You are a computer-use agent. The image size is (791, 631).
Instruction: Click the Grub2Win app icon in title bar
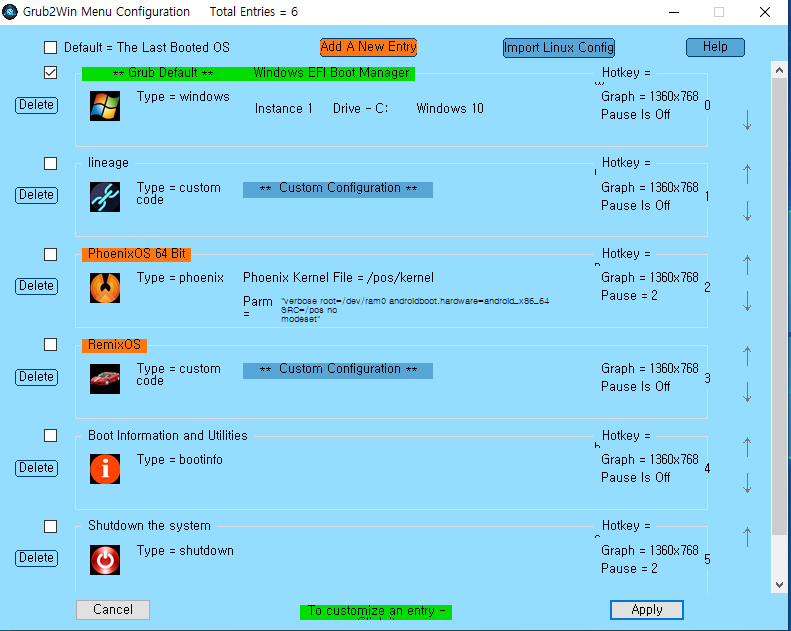[10, 12]
